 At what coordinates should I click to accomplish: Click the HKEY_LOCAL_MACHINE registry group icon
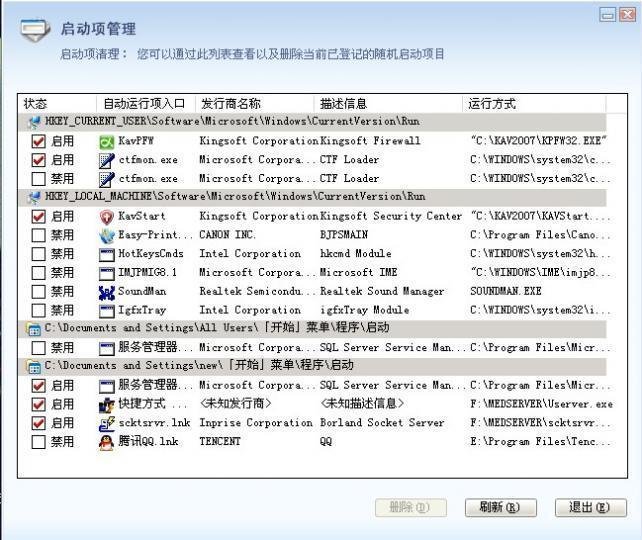point(34,197)
